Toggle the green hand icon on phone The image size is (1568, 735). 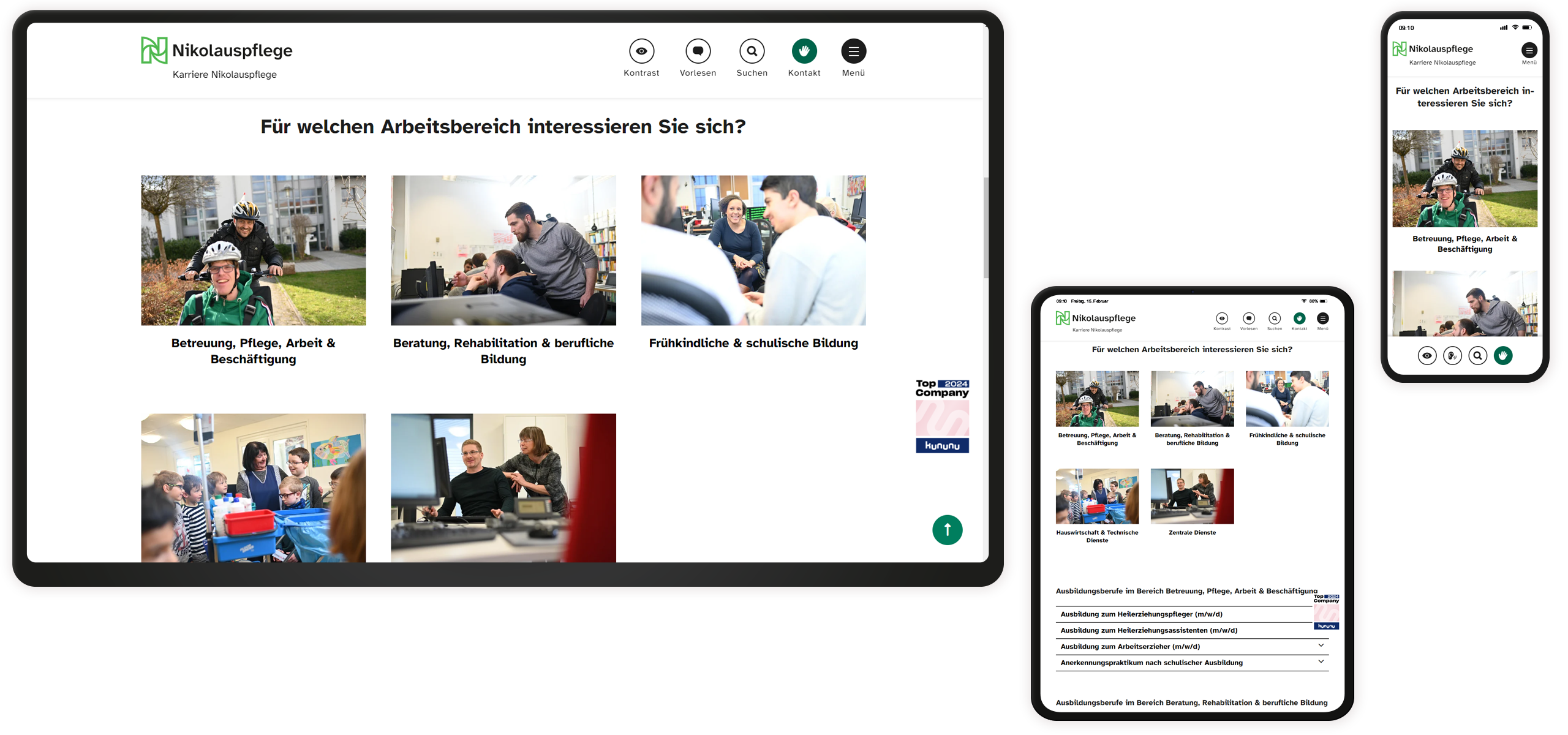click(1504, 355)
